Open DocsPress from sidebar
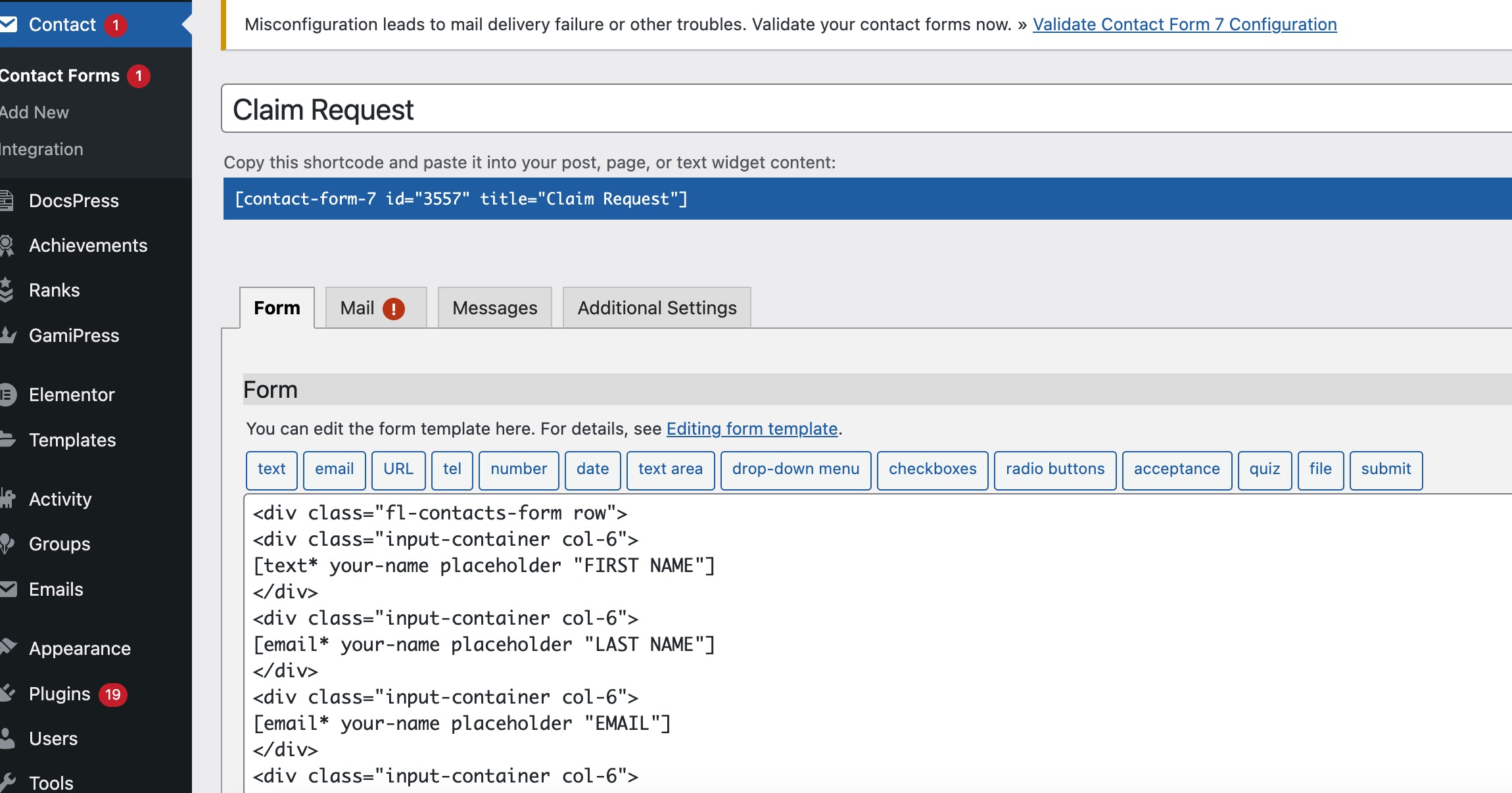 [75, 201]
